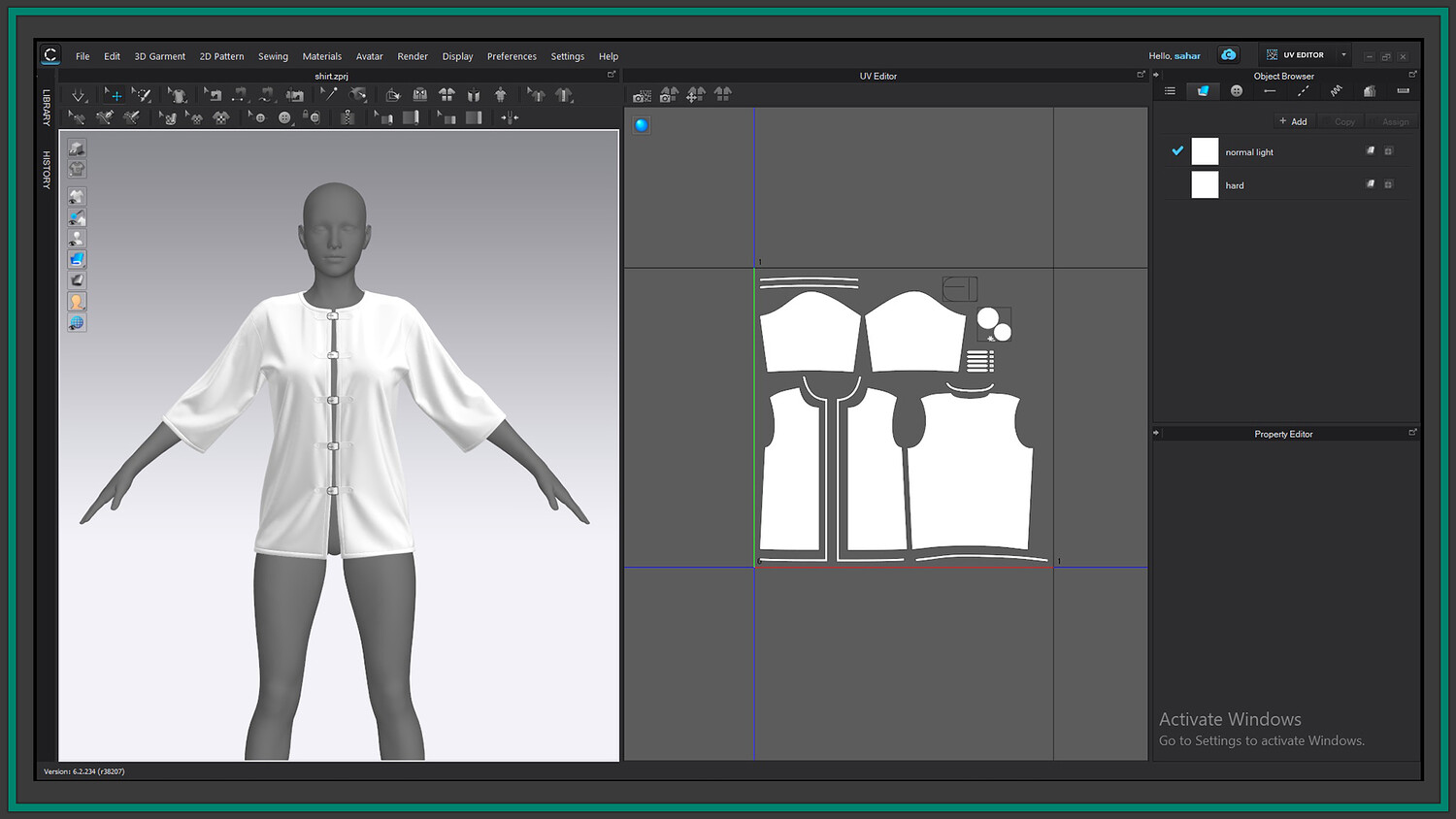
Task: Toggle Show Avatar eye icon in 3D view
Action: tap(77, 239)
